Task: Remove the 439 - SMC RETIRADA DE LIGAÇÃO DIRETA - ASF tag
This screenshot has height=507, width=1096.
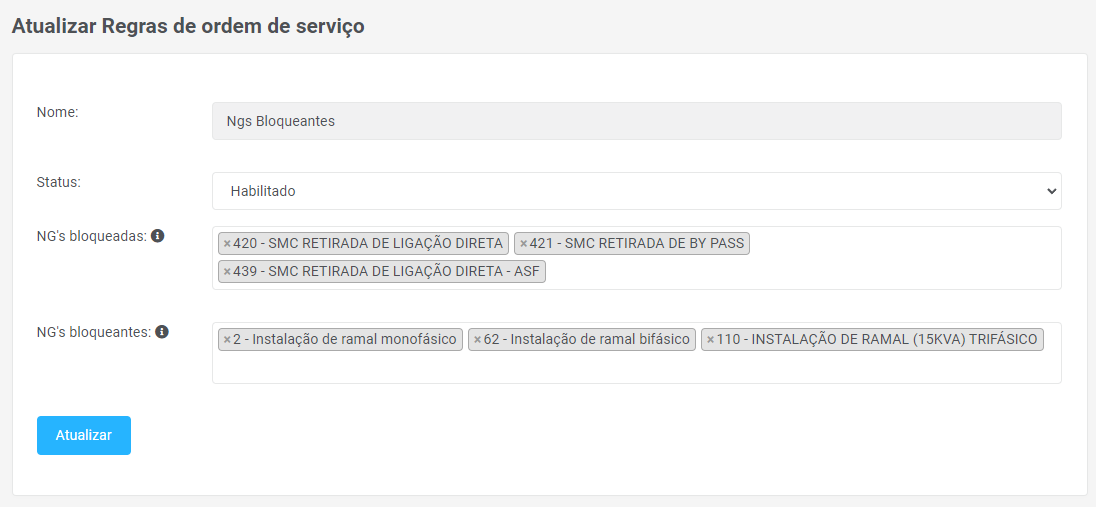Action: coord(227,271)
